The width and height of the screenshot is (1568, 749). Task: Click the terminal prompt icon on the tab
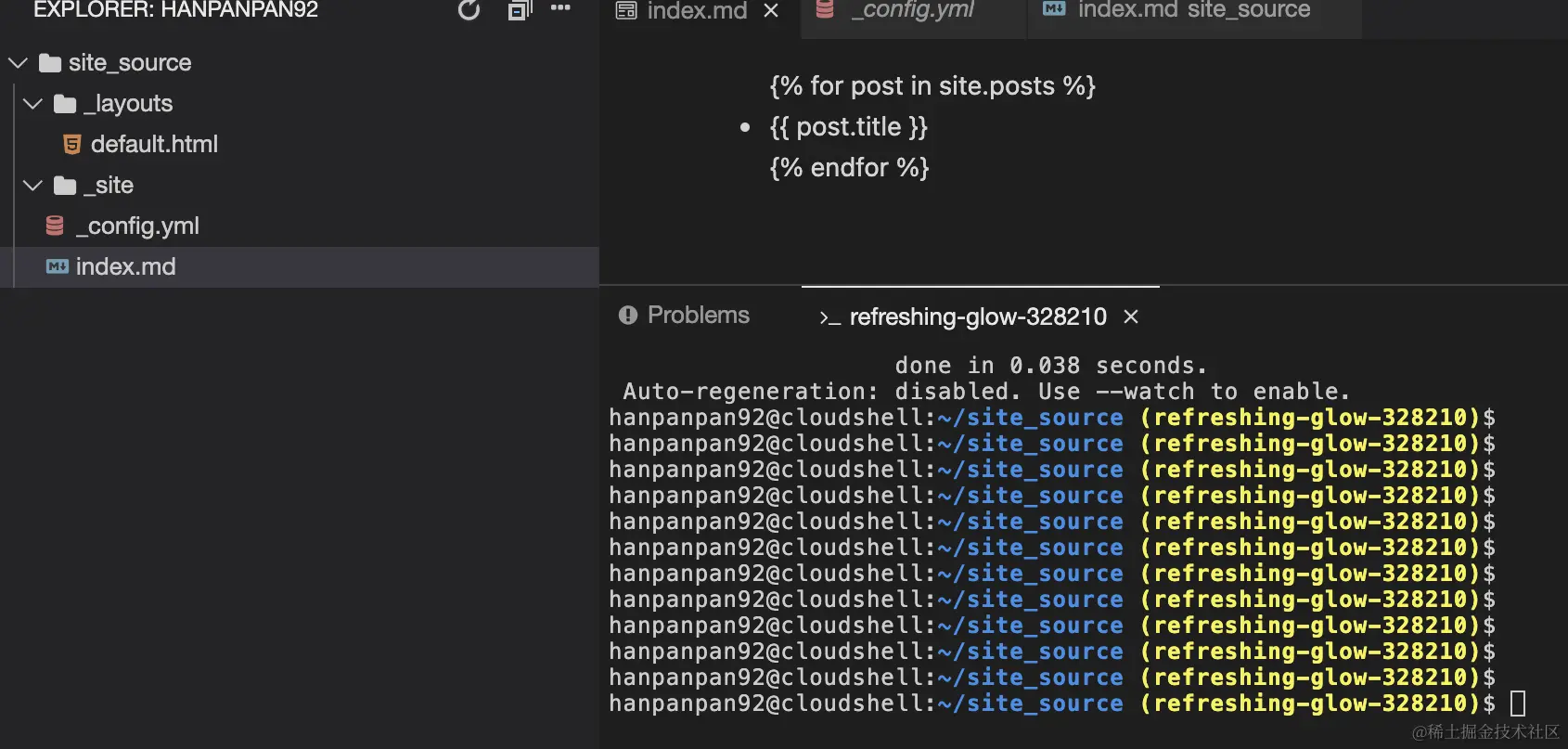click(829, 318)
